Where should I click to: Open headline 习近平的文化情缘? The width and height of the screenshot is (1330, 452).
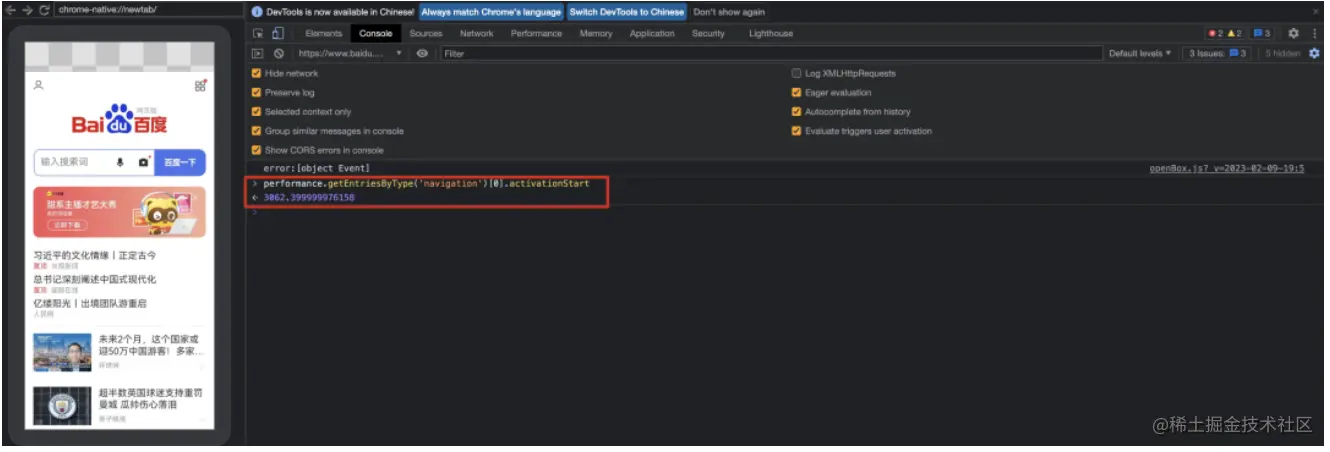(95, 256)
